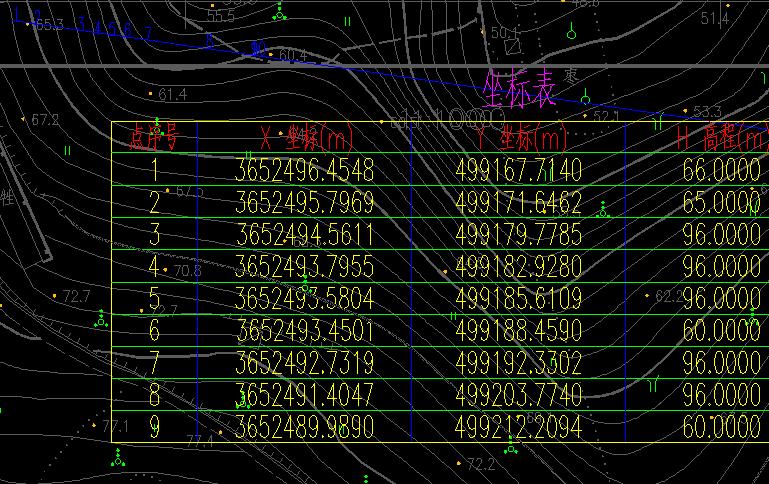Click Y value 499171.6462
The image size is (769, 484).
click(x=519, y=202)
